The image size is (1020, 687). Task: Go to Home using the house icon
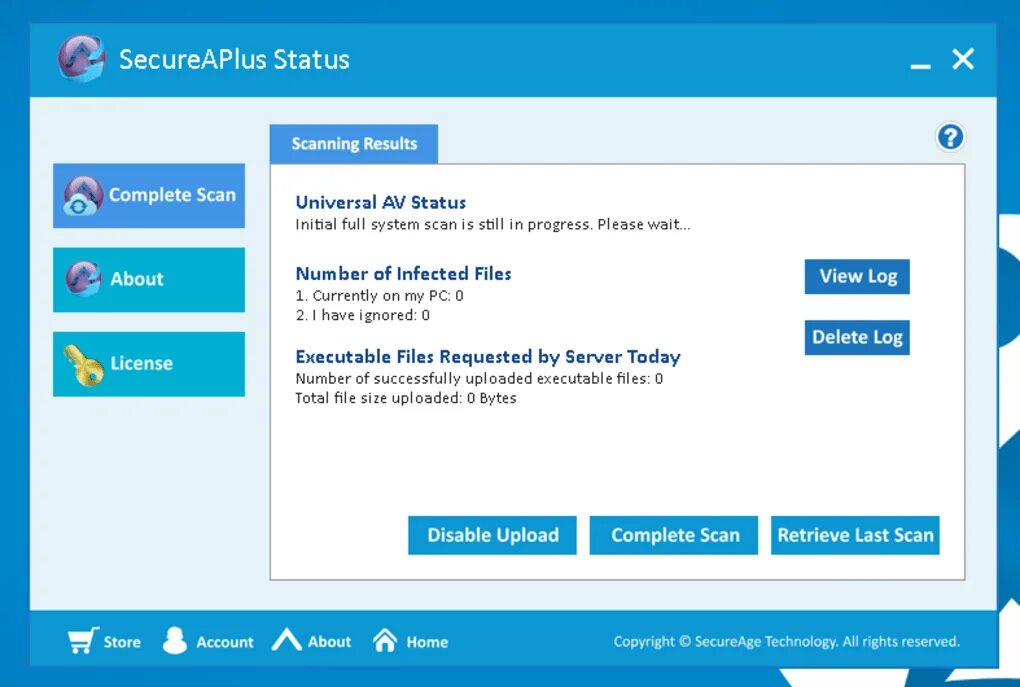(x=385, y=641)
